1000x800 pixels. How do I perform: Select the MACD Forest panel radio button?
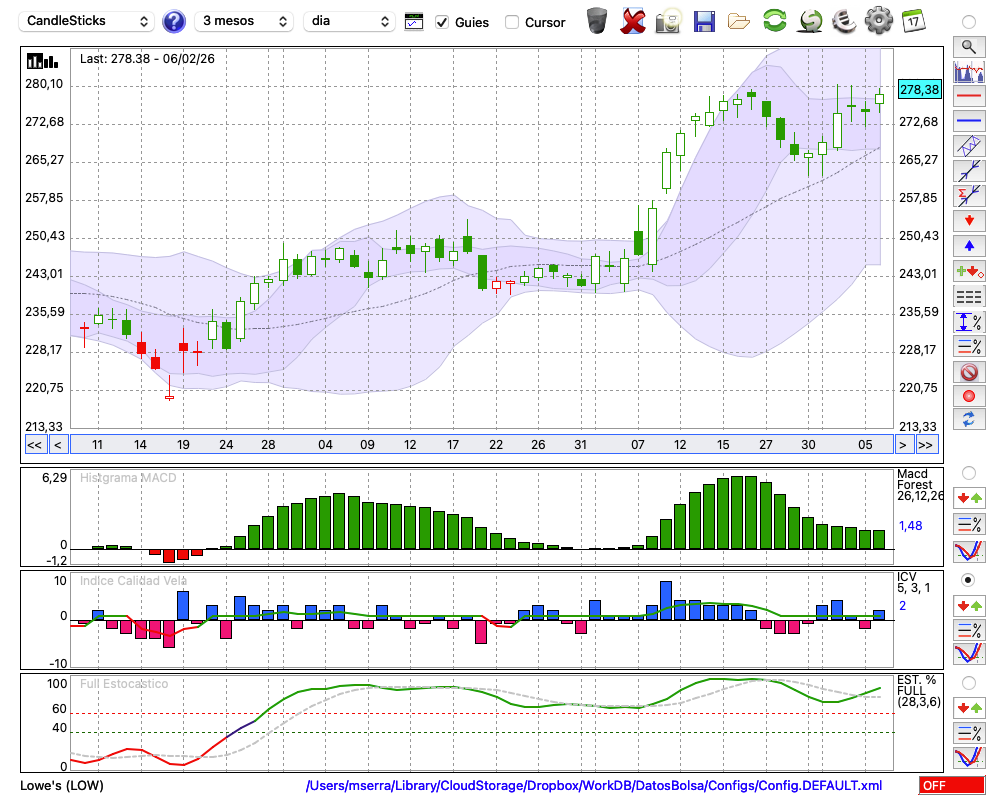coord(968,472)
